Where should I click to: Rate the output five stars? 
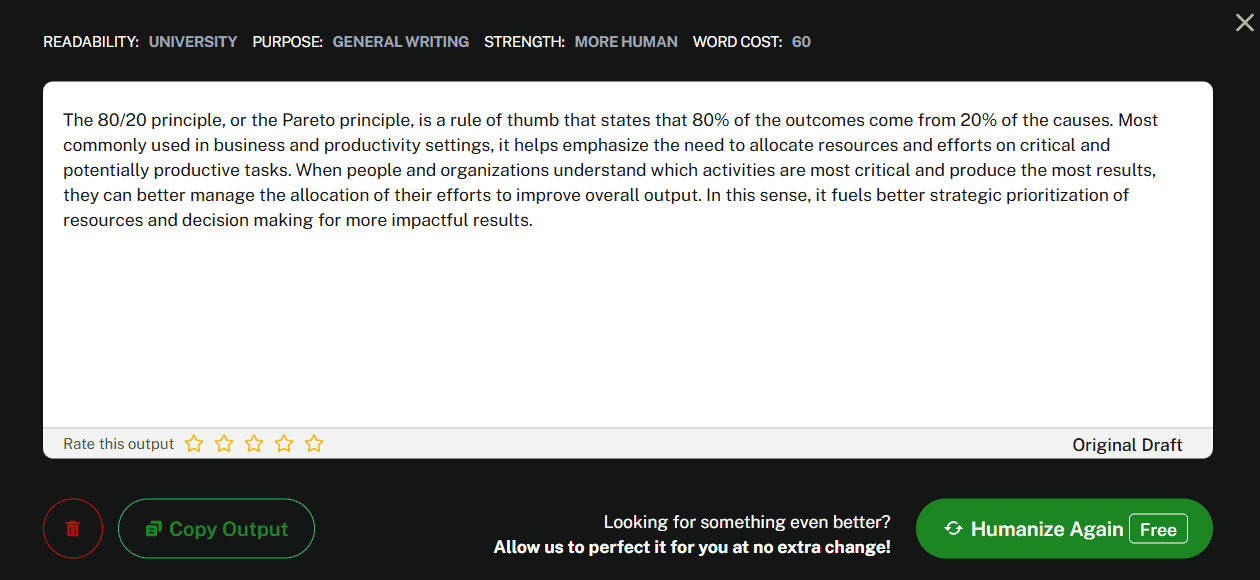(314, 443)
